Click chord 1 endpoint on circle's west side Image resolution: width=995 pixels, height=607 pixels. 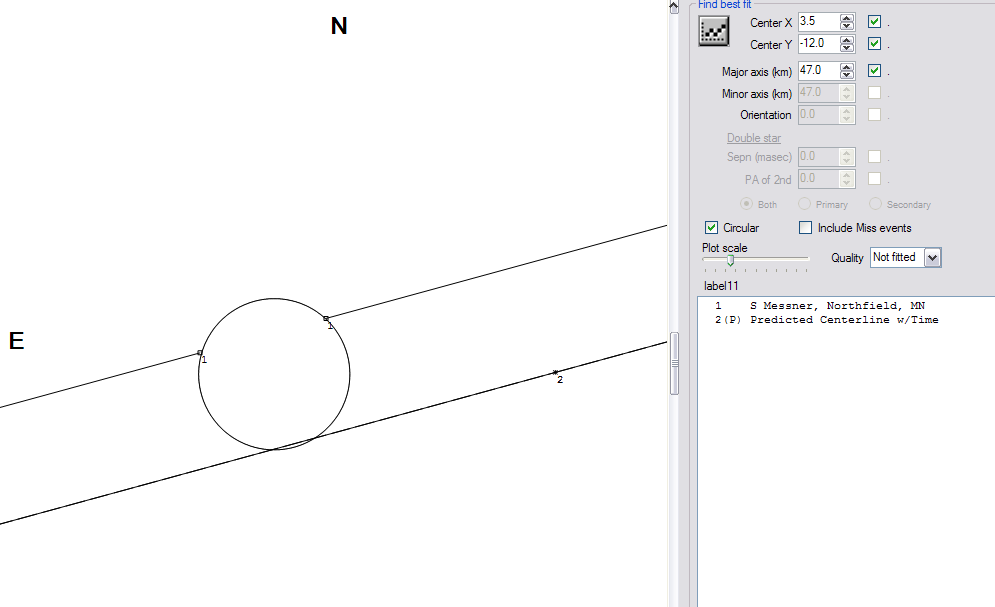pos(326,318)
